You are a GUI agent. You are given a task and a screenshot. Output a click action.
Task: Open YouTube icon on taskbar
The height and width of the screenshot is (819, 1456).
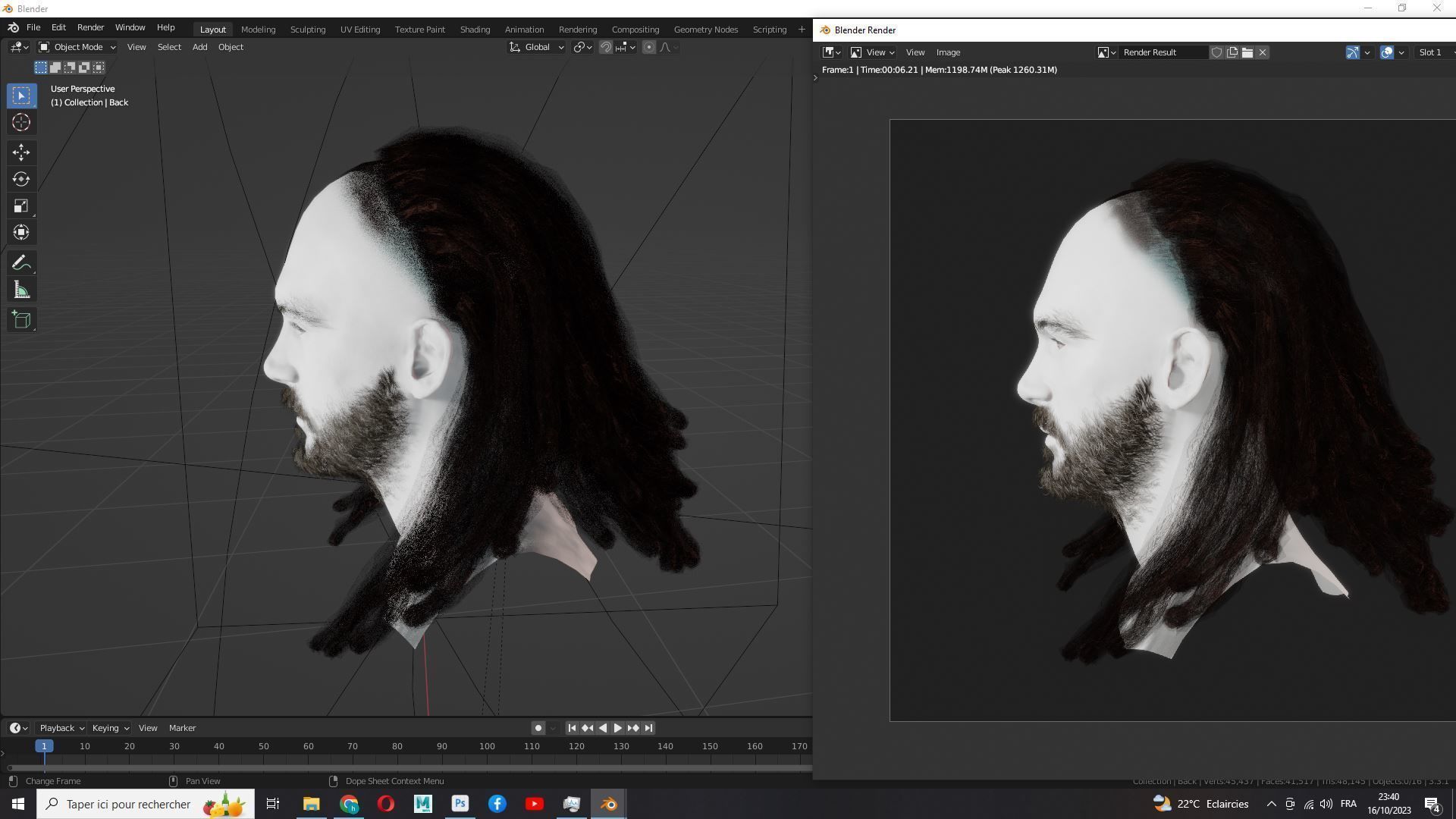coord(534,804)
